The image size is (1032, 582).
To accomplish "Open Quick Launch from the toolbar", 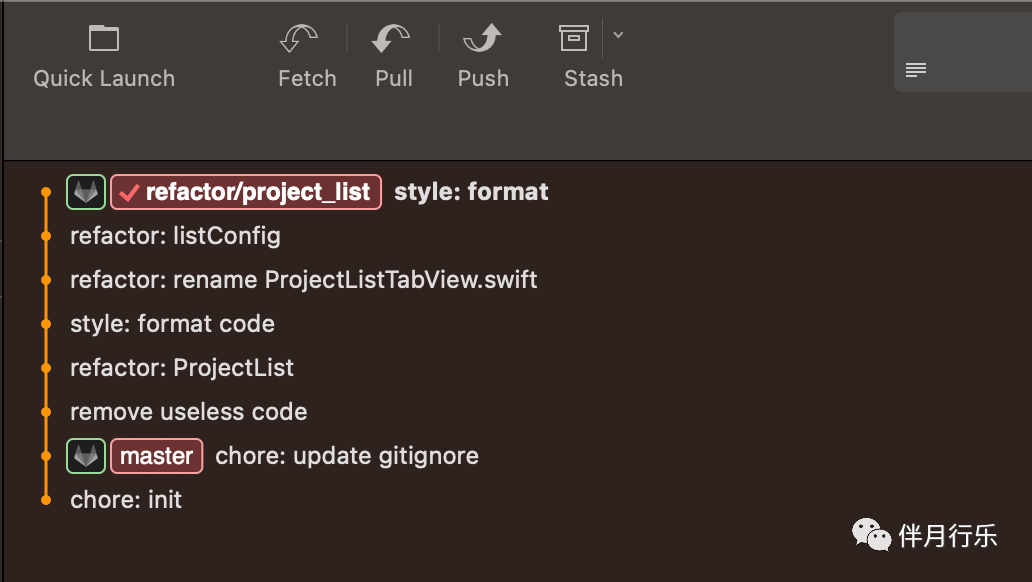I will click(x=104, y=57).
